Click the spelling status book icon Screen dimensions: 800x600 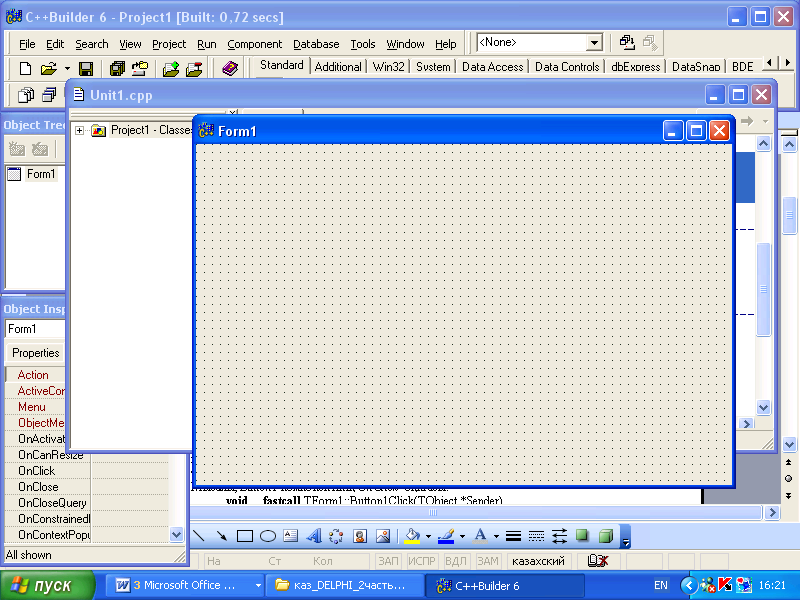pos(598,561)
